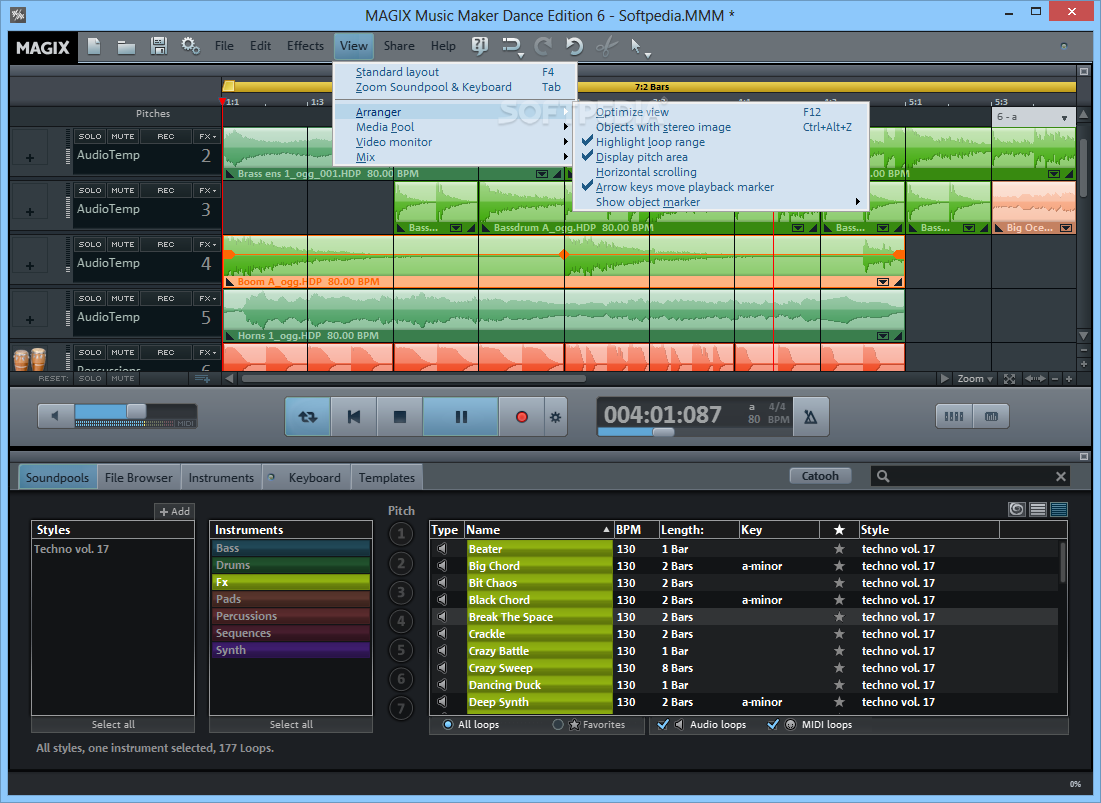Uncheck the Audio loops checkbox

(x=663, y=724)
